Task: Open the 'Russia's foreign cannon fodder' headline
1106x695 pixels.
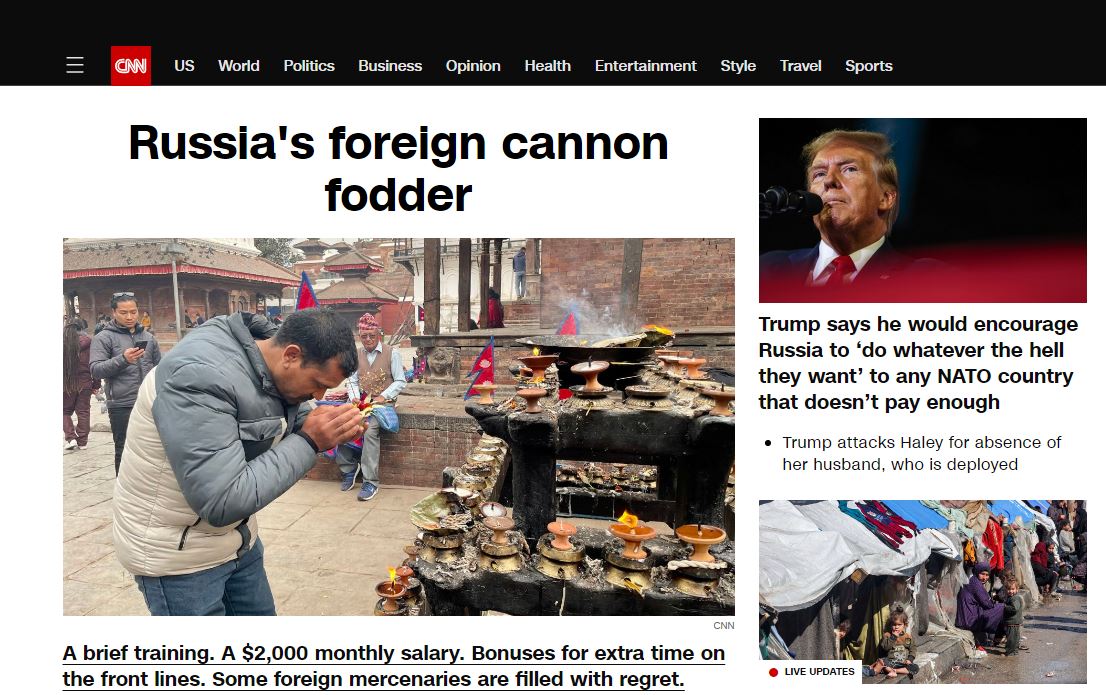Action: point(399,169)
